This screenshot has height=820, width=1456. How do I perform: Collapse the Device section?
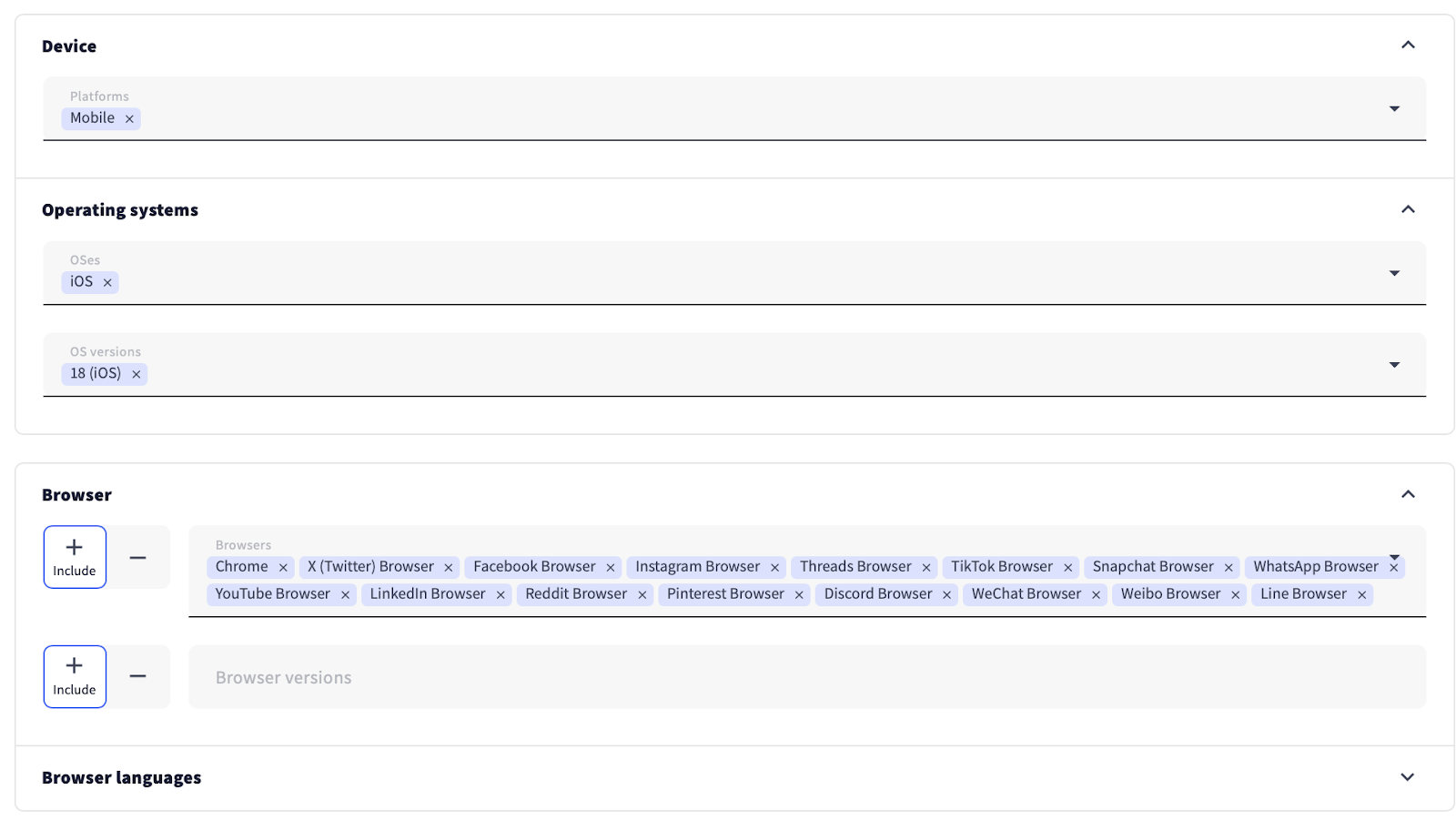tap(1408, 45)
